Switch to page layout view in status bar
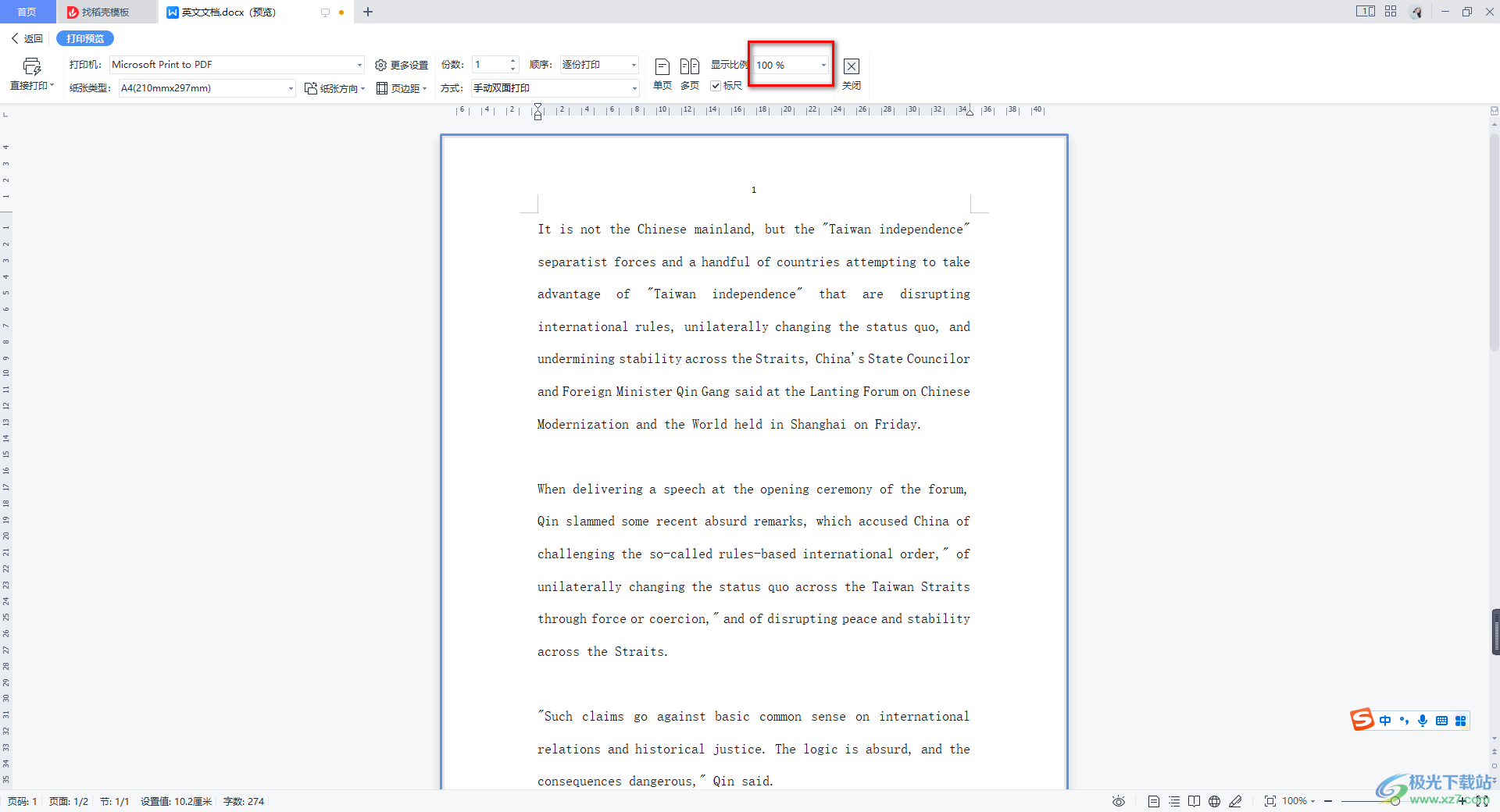Screen dimensions: 1500x812 pos(1154,801)
